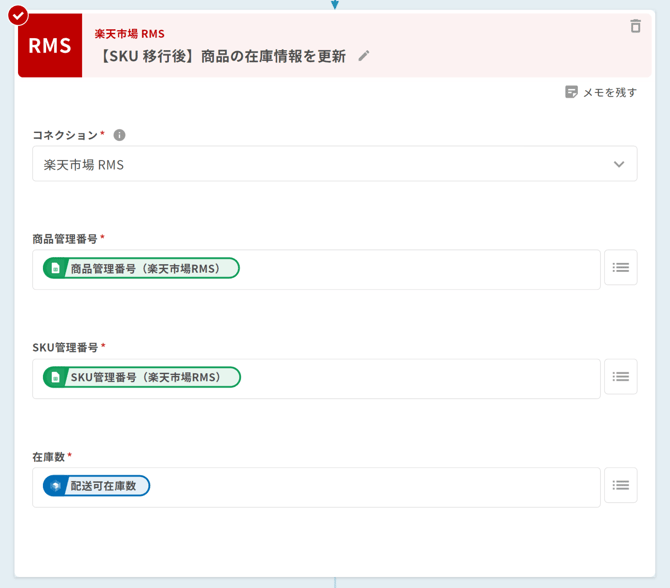This screenshot has height=588, width=670.
Task: Click the info icon beside コネクション
Action: pos(119,135)
